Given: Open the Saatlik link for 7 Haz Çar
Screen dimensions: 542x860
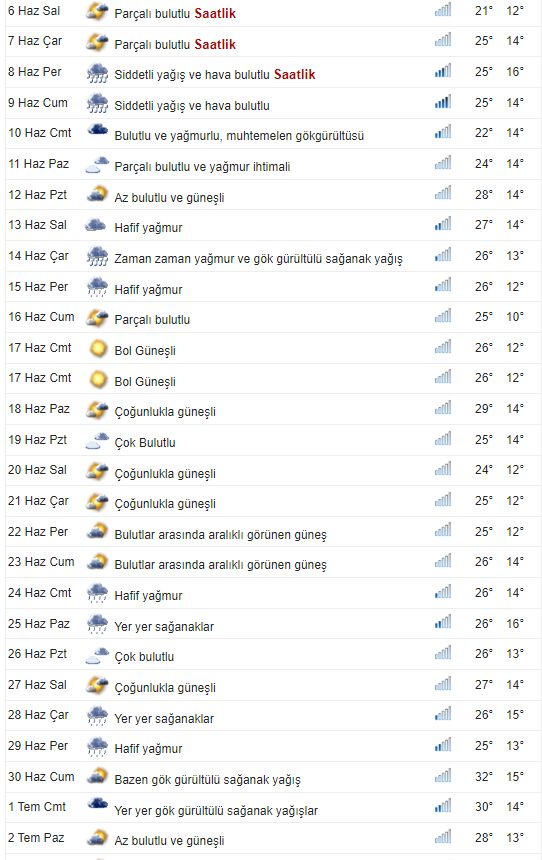Looking at the screenshot, I should (215, 44).
